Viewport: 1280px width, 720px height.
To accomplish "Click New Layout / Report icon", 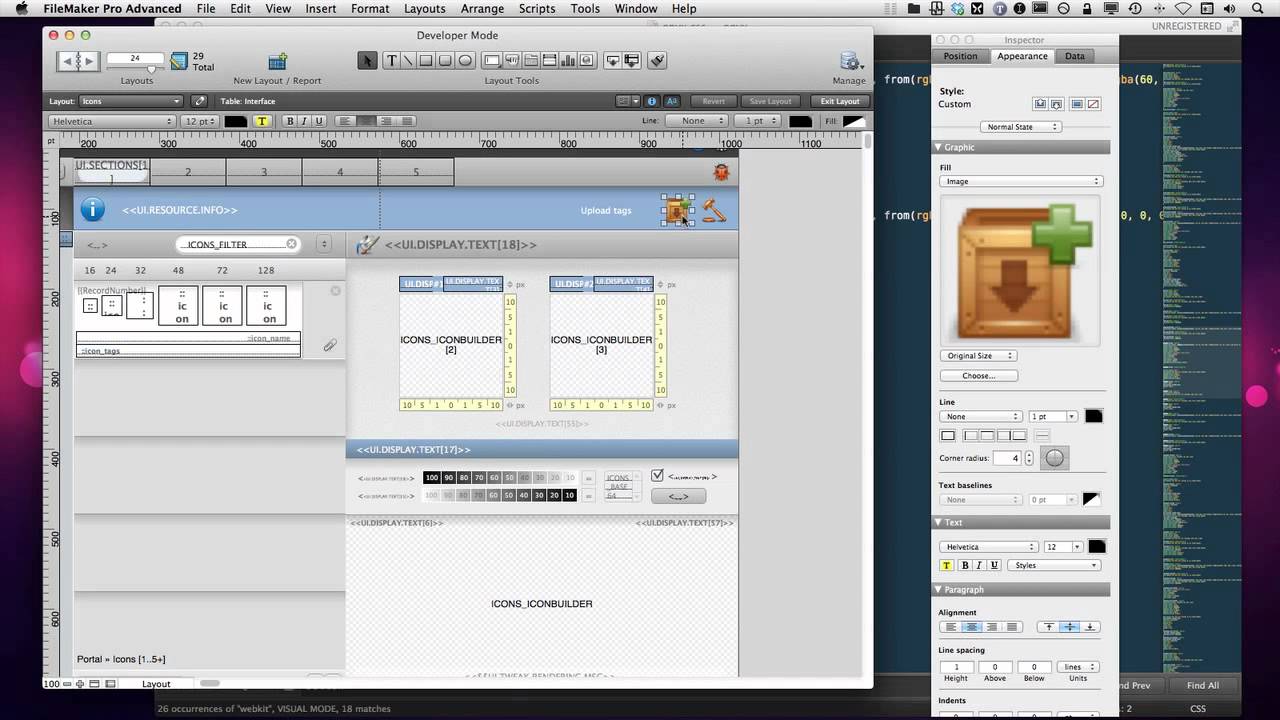I will 277,62.
